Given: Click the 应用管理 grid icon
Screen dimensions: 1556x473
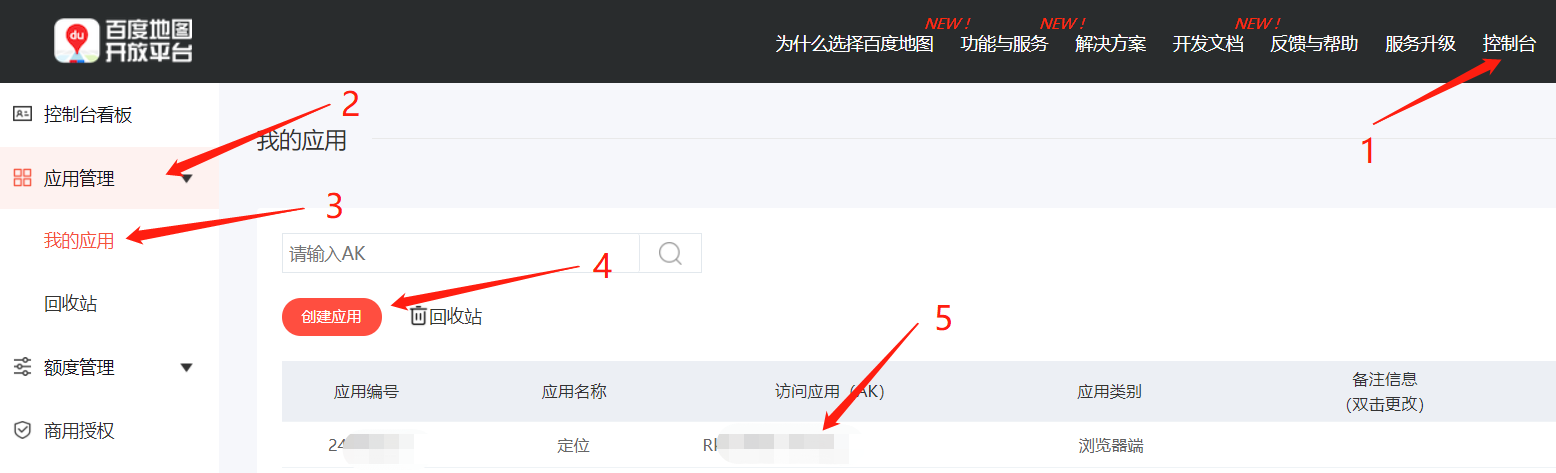Looking at the screenshot, I should coord(22,178).
